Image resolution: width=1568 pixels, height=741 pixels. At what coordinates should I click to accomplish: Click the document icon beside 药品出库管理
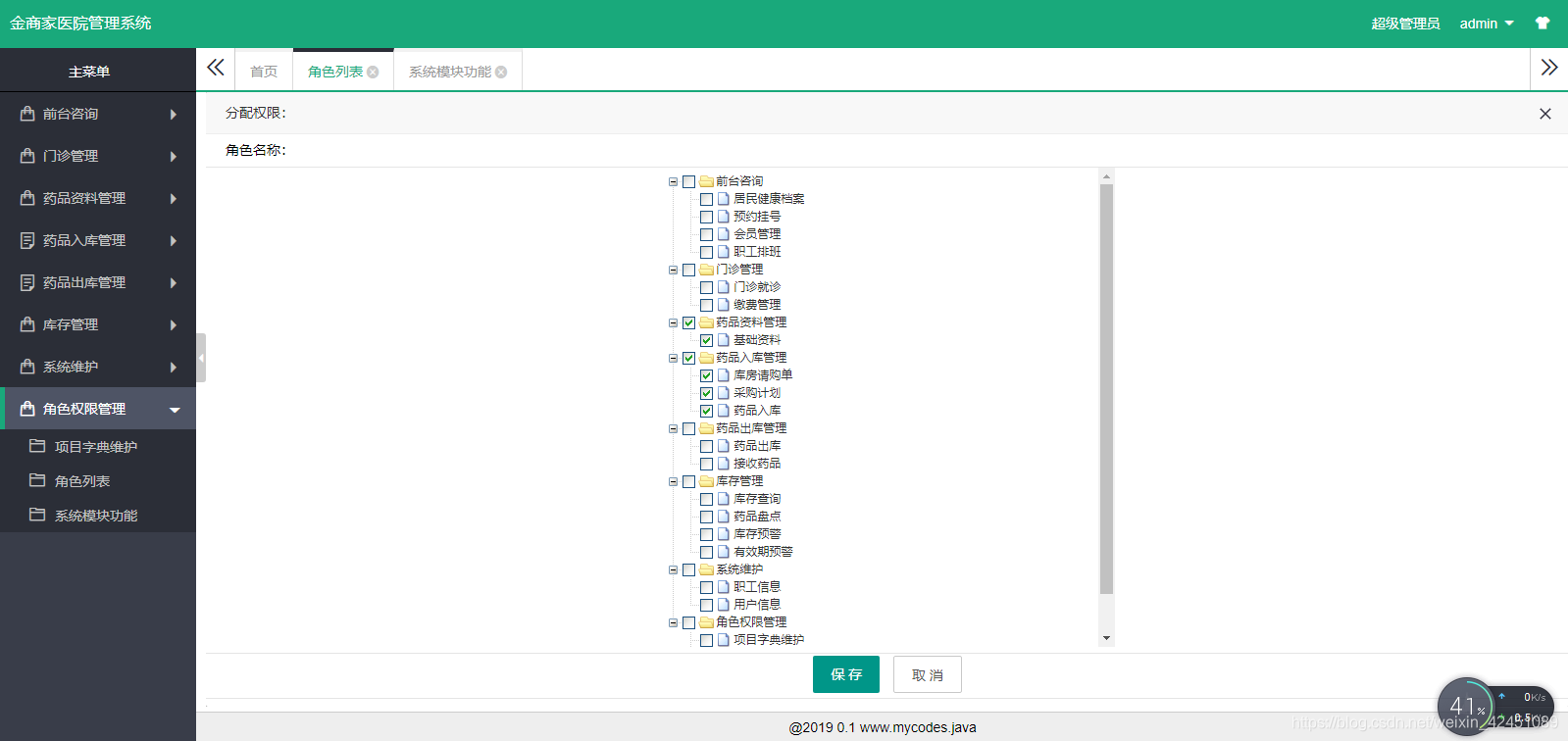click(x=27, y=282)
